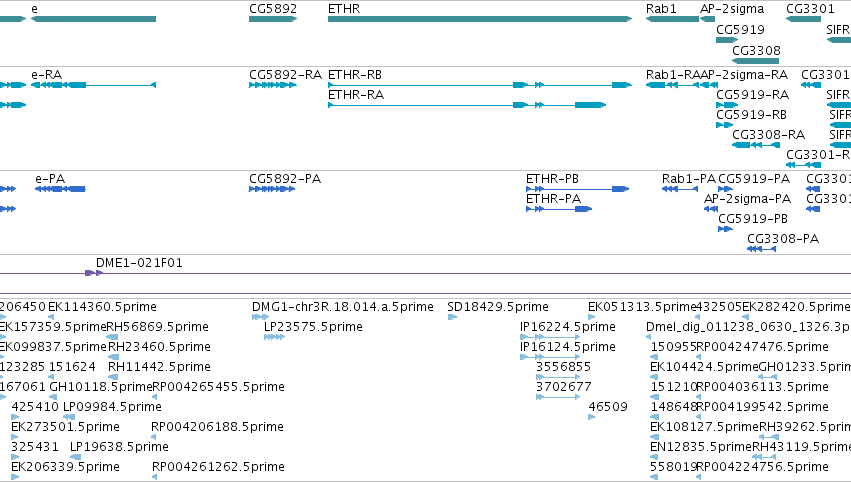Screen dimensions: 851x482
Task: Select the RH23460.5prime EST label
Action: point(159,347)
